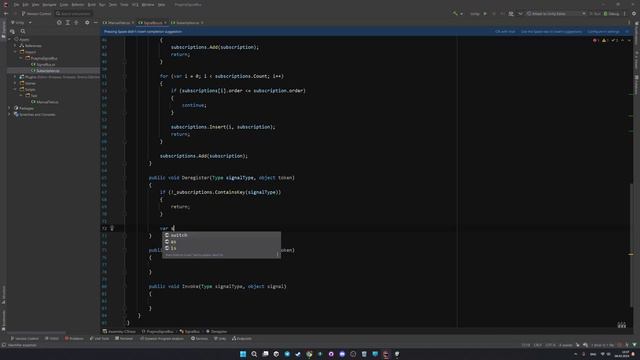Click the yellow warning marker on scrollbar stripe
The height and width of the screenshot is (360, 640).
tap(631, 254)
